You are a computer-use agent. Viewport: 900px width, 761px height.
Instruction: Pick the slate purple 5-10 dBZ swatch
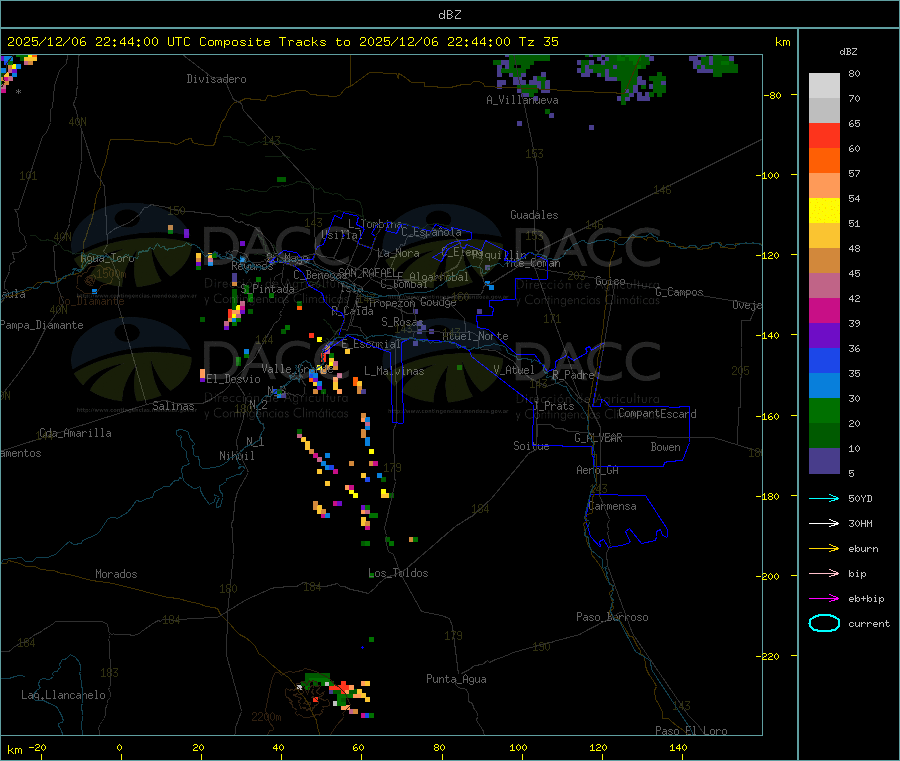coord(824,461)
